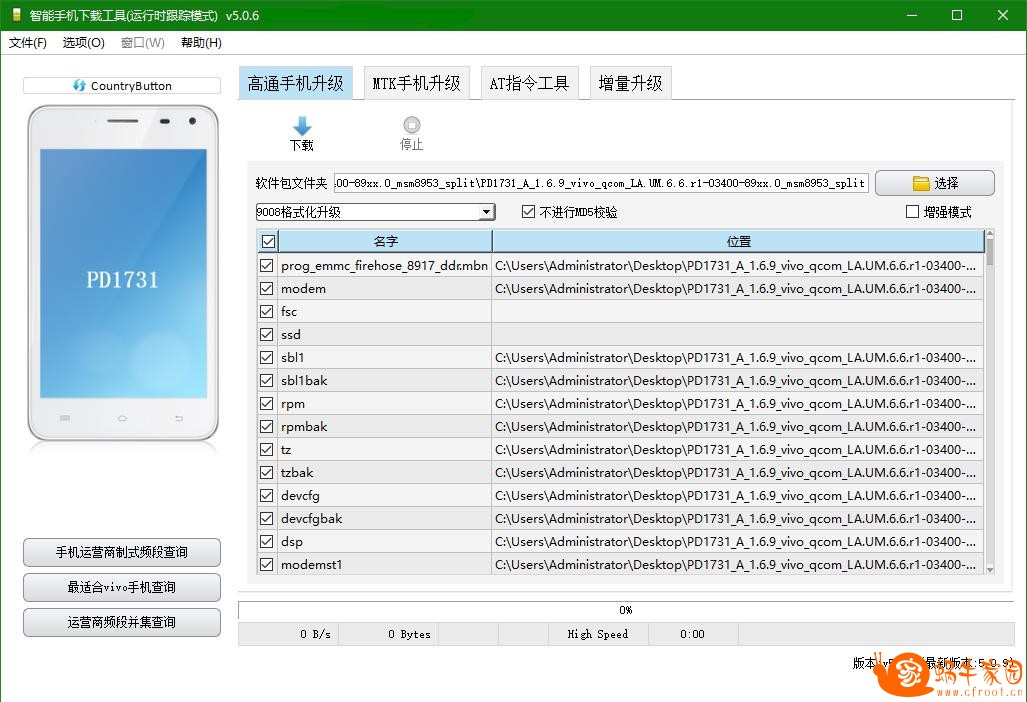Click the table vertical scrollbar thumb
1027x702 pixels.
click(990, 252)
